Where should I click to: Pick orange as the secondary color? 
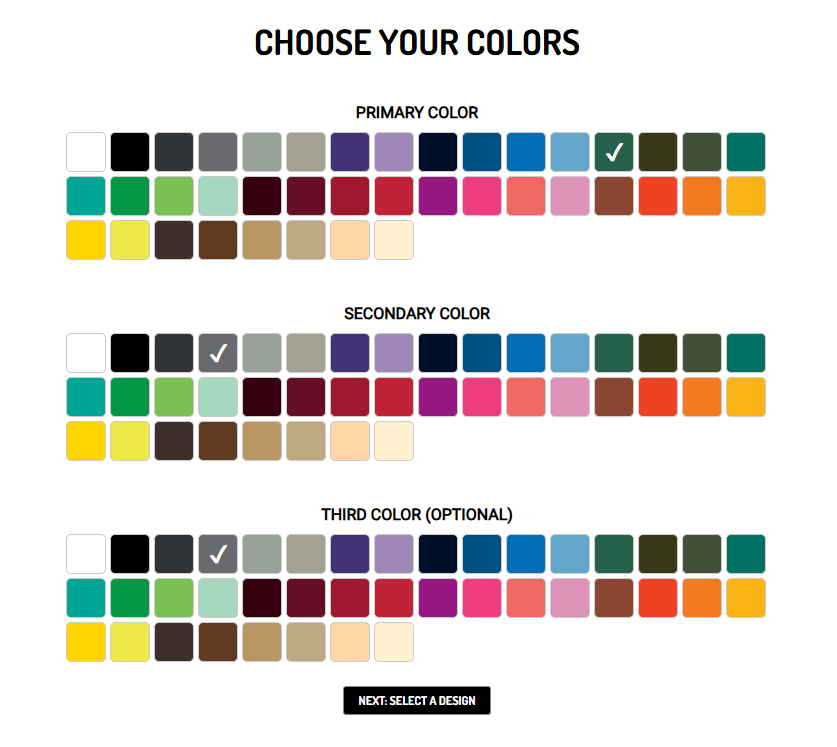pyautogui.click(x=702, y=396)
